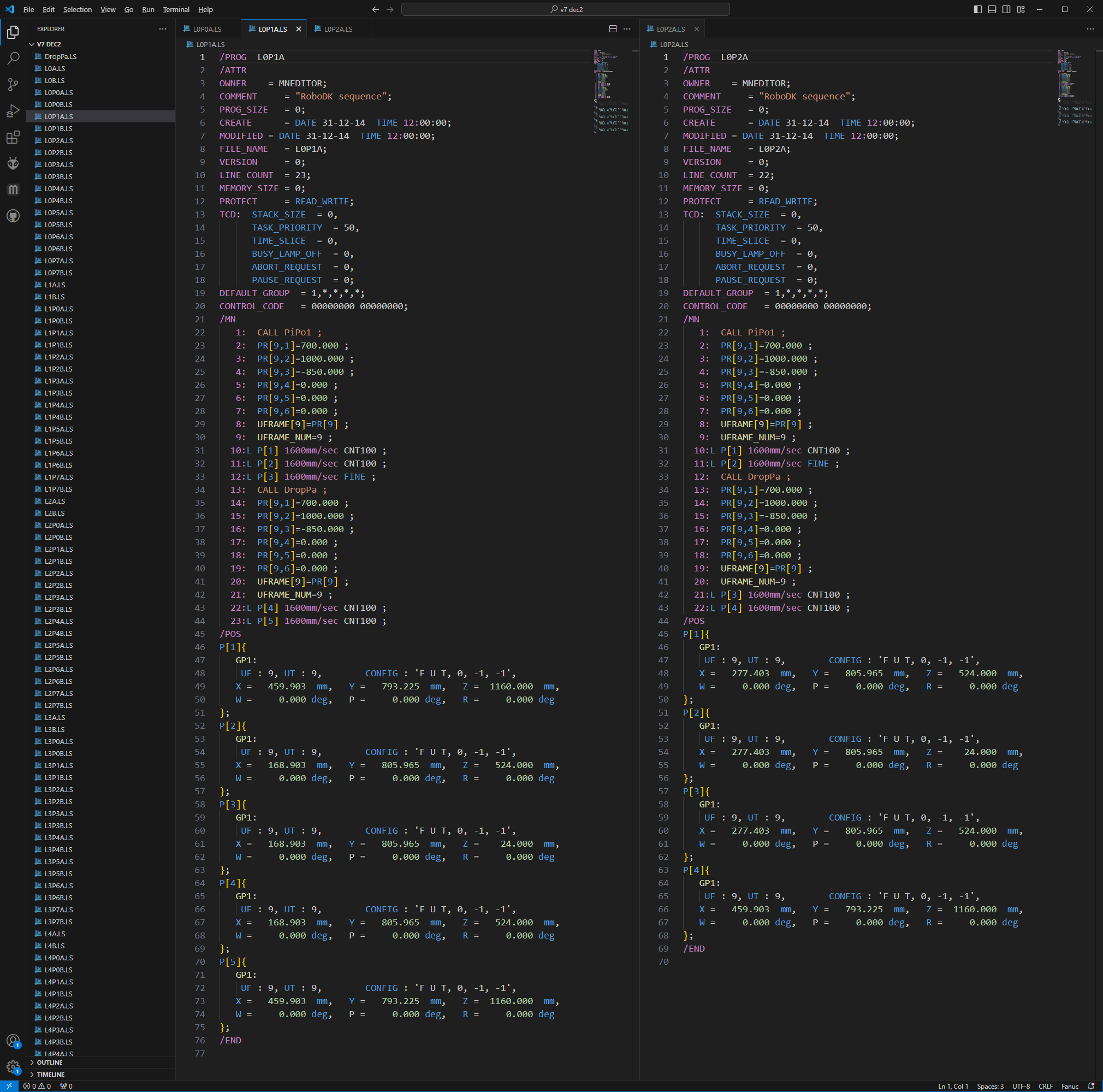
Task: Change Fanuc language mode in status bar
Action: pyautogui.click(x=1069, y=1087)
